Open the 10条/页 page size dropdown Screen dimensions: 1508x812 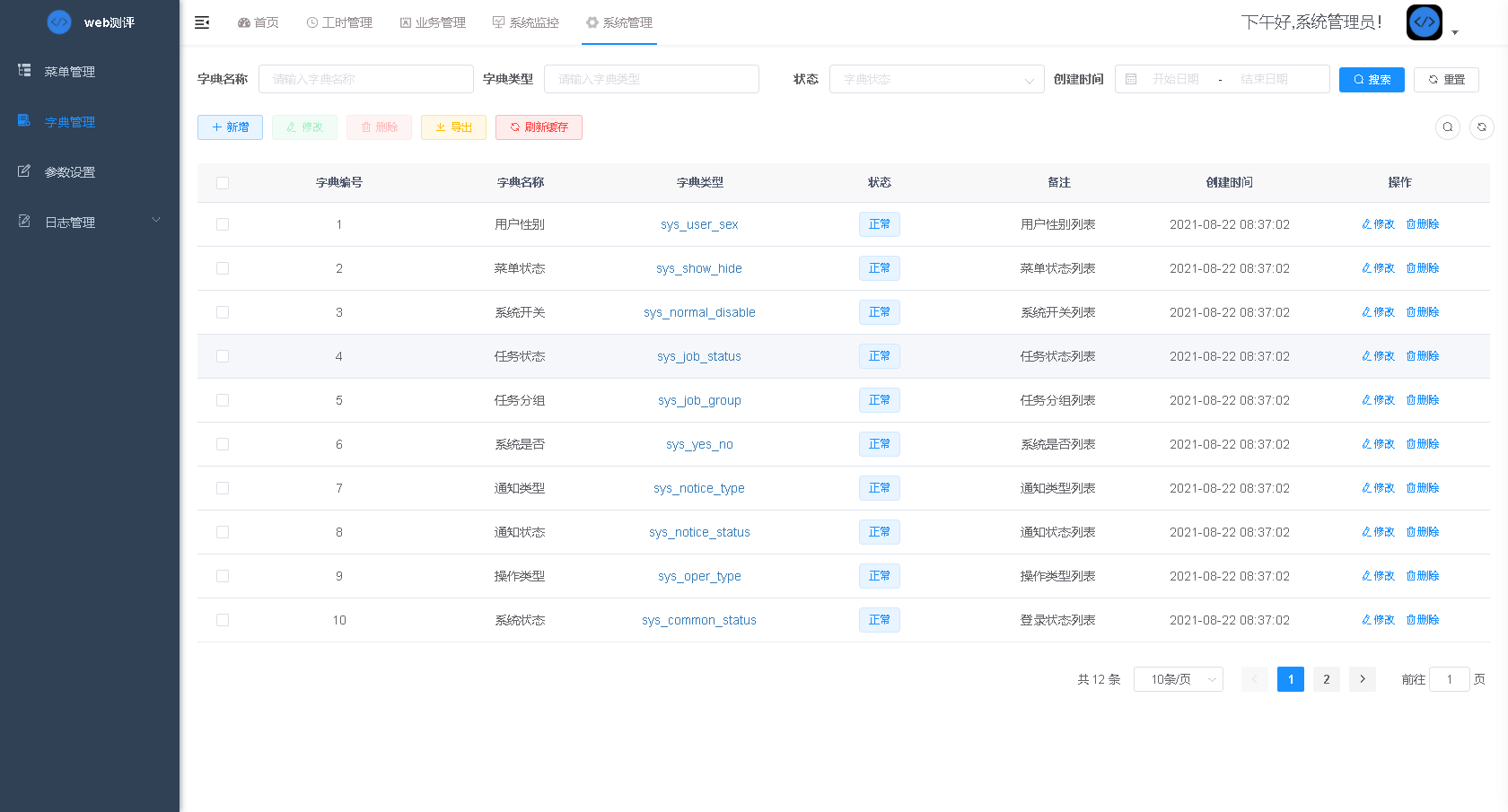pos(1179,679)
